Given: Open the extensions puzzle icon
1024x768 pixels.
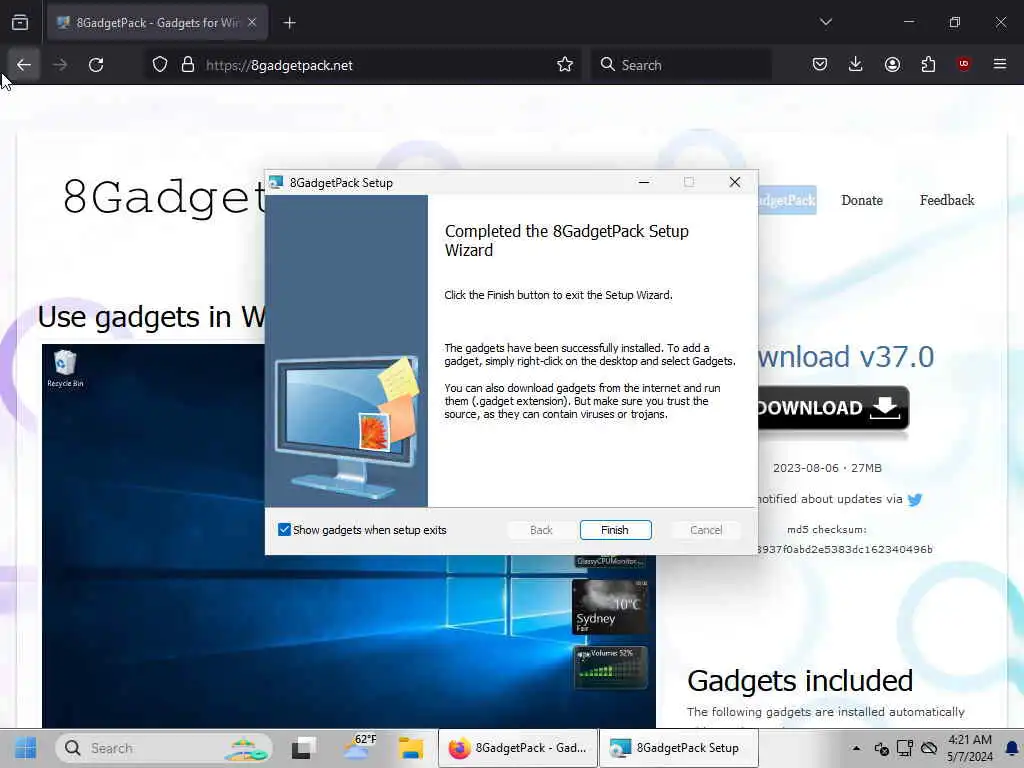Looking at the screenshot, I should (928, 64).
